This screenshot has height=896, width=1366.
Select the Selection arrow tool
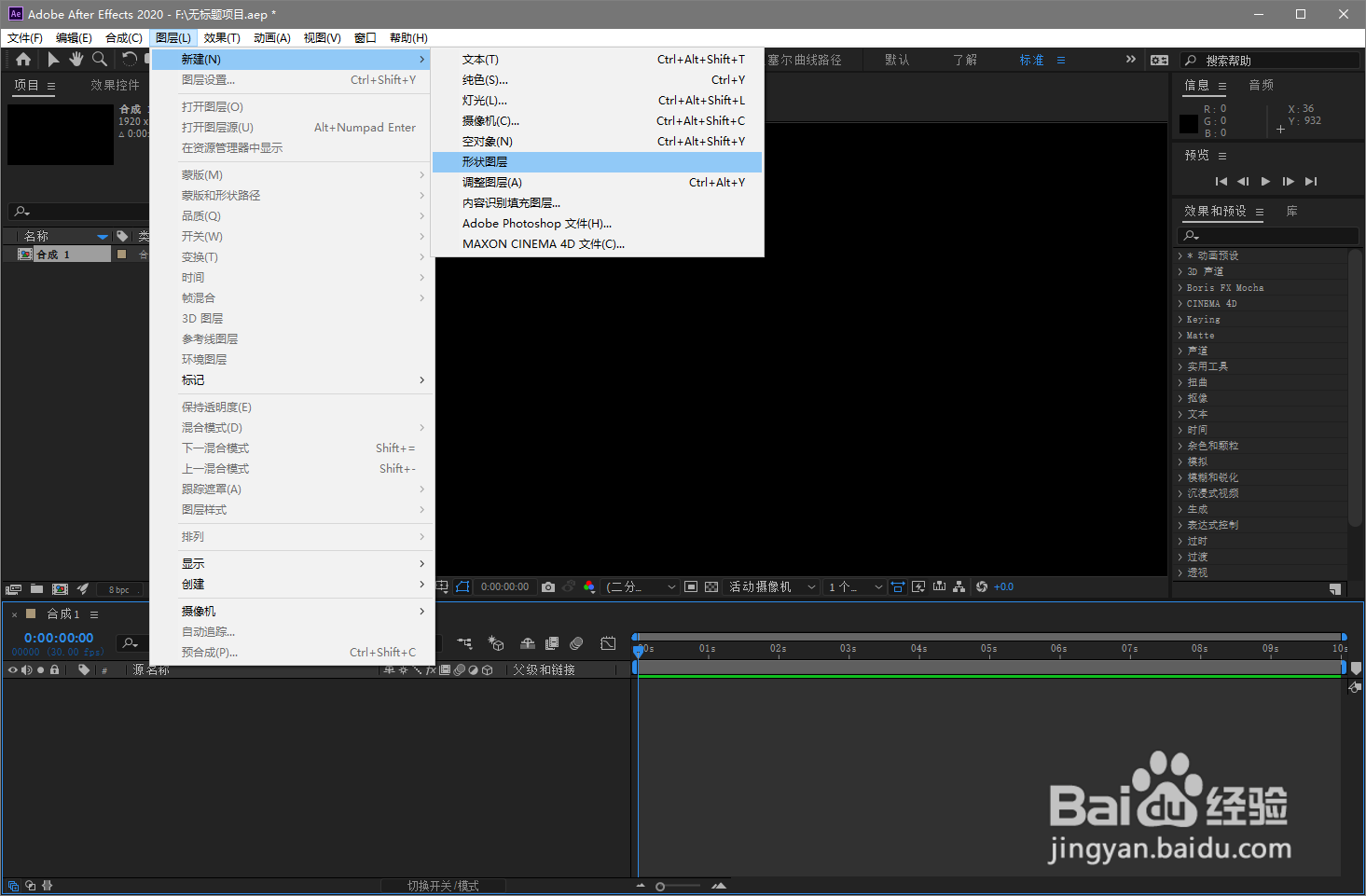coord(53,60)
